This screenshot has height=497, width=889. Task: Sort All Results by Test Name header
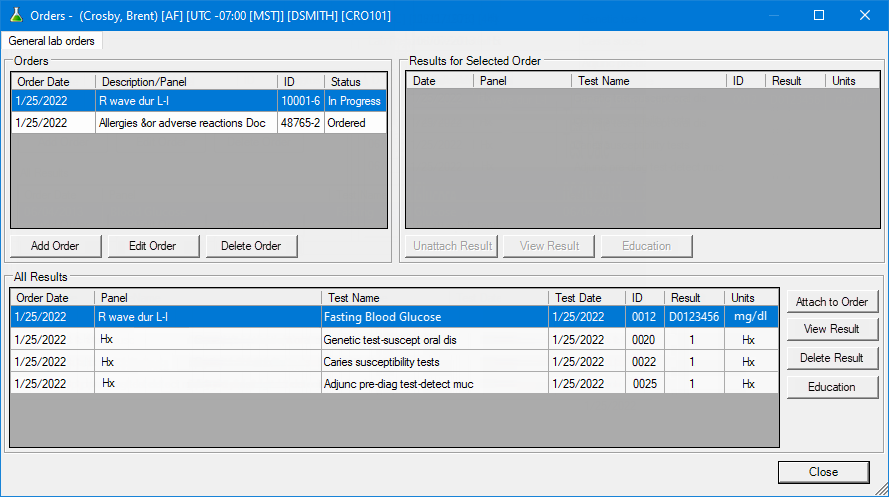435,298
